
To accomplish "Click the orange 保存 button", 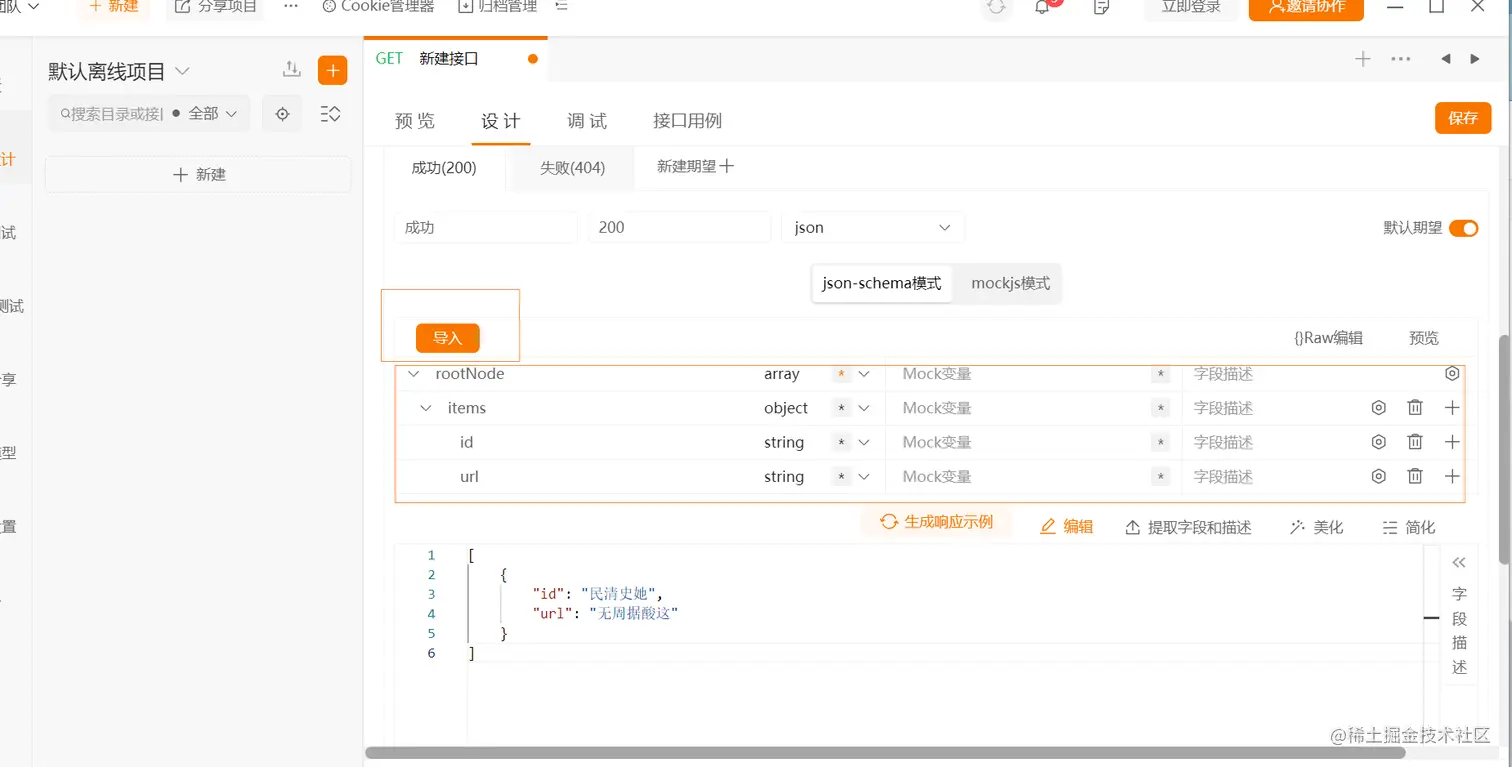I will click(x=1463, y=118).
